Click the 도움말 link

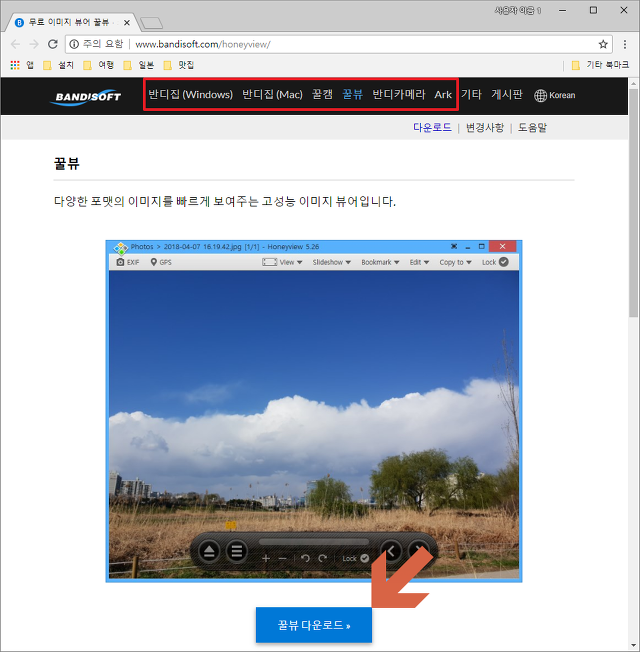coord(532,127)
